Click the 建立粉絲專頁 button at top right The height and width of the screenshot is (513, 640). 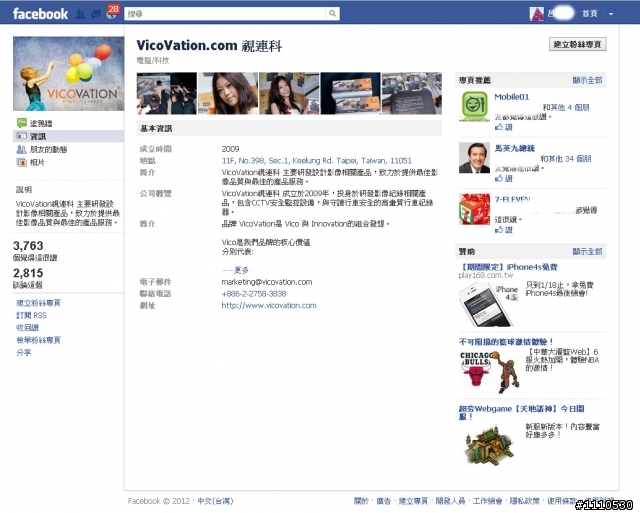pyautogui.click(x=578, y=44)
